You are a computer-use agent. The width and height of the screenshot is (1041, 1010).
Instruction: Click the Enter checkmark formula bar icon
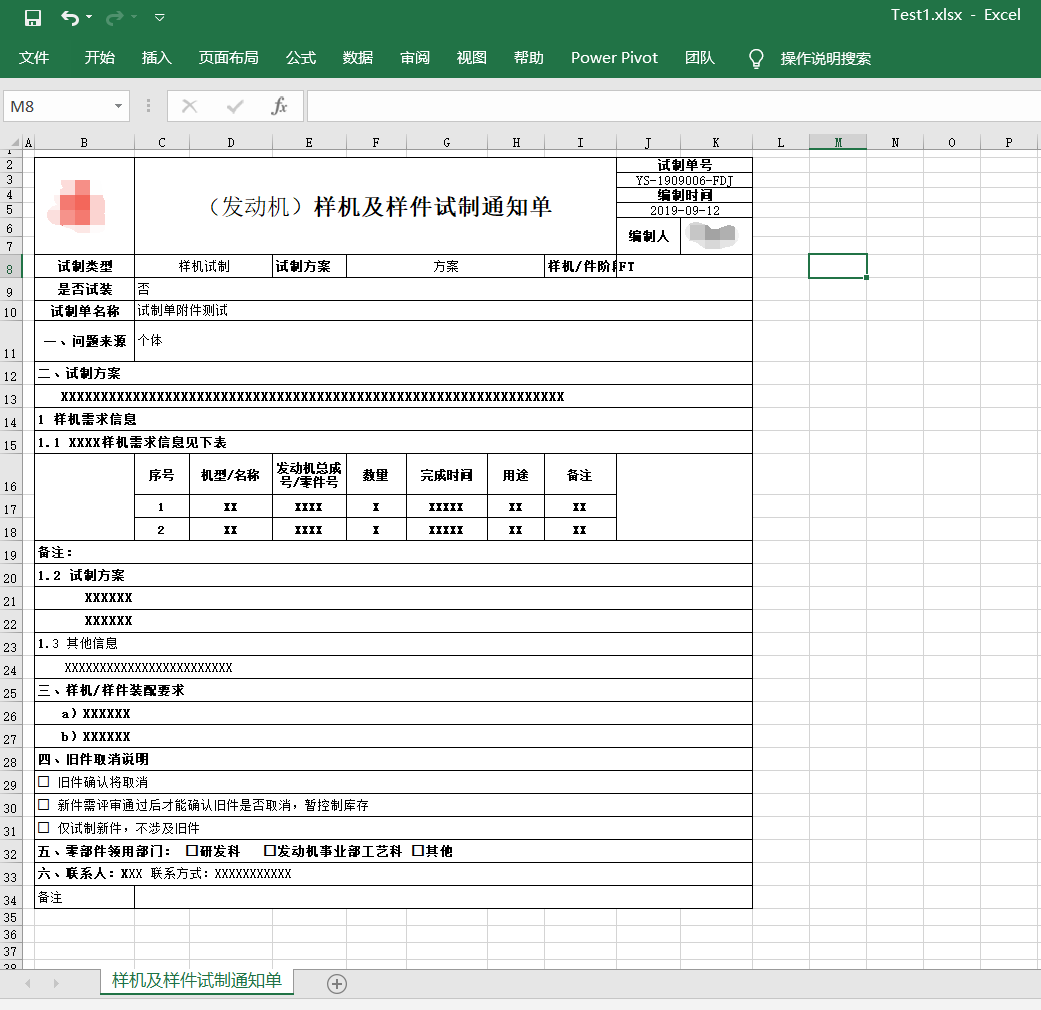click(x=235, y=106)
